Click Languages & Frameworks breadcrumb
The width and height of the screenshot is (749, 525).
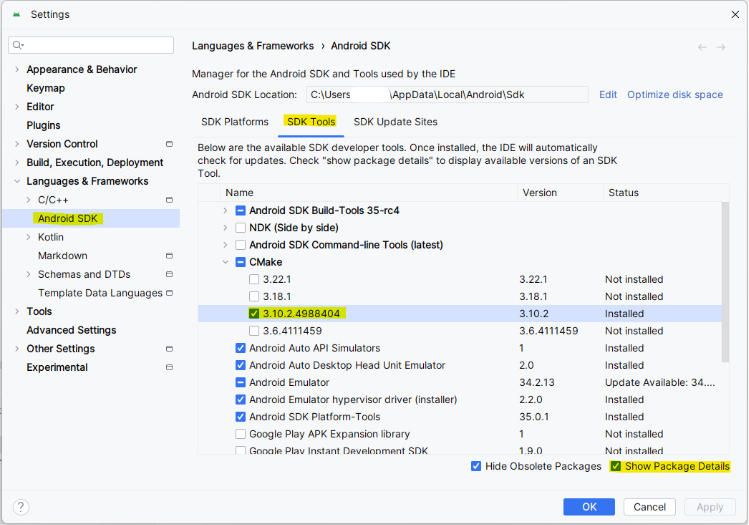(253, 46)
